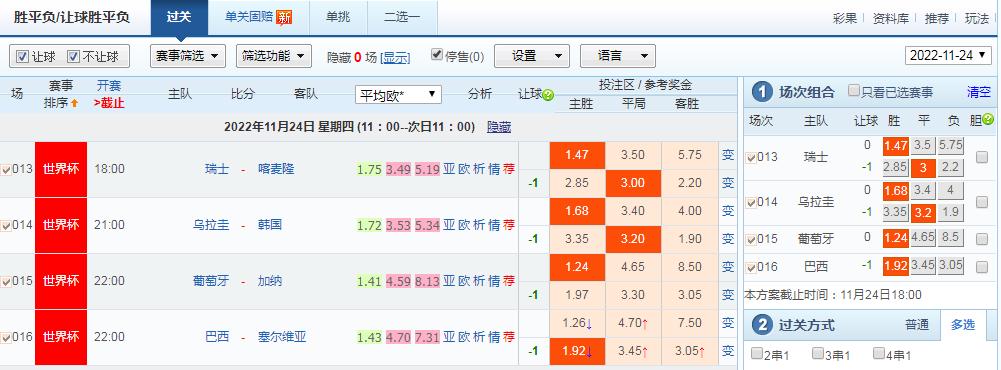Select 瑞士 home win odds 1.47
The width and height of the screenshot is (1001, 370).
click(x=577, y=155)
